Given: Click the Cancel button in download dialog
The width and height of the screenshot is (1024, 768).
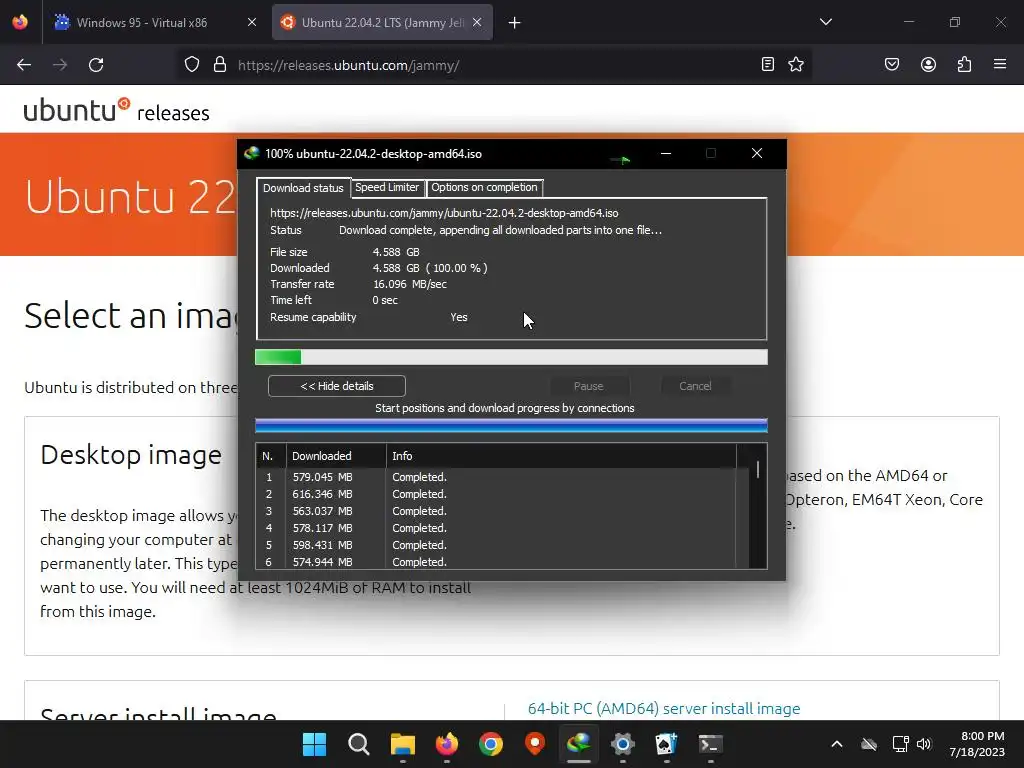Looking at the screenshot, I should [x=695, y=386].
